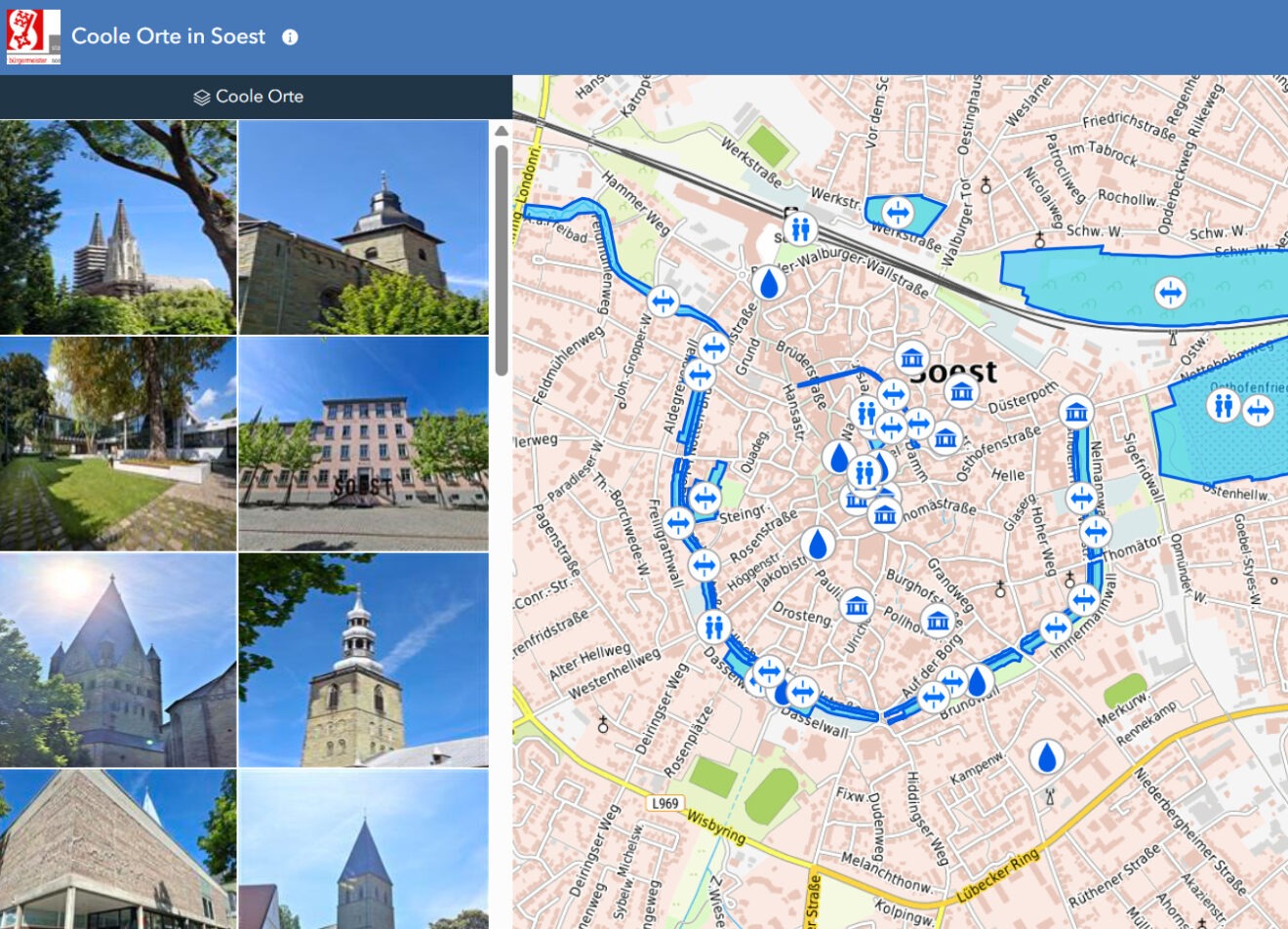Open the twin-spire cathedral photo thumbnail
Viewport: 1288px width, 929px height.
118,227
